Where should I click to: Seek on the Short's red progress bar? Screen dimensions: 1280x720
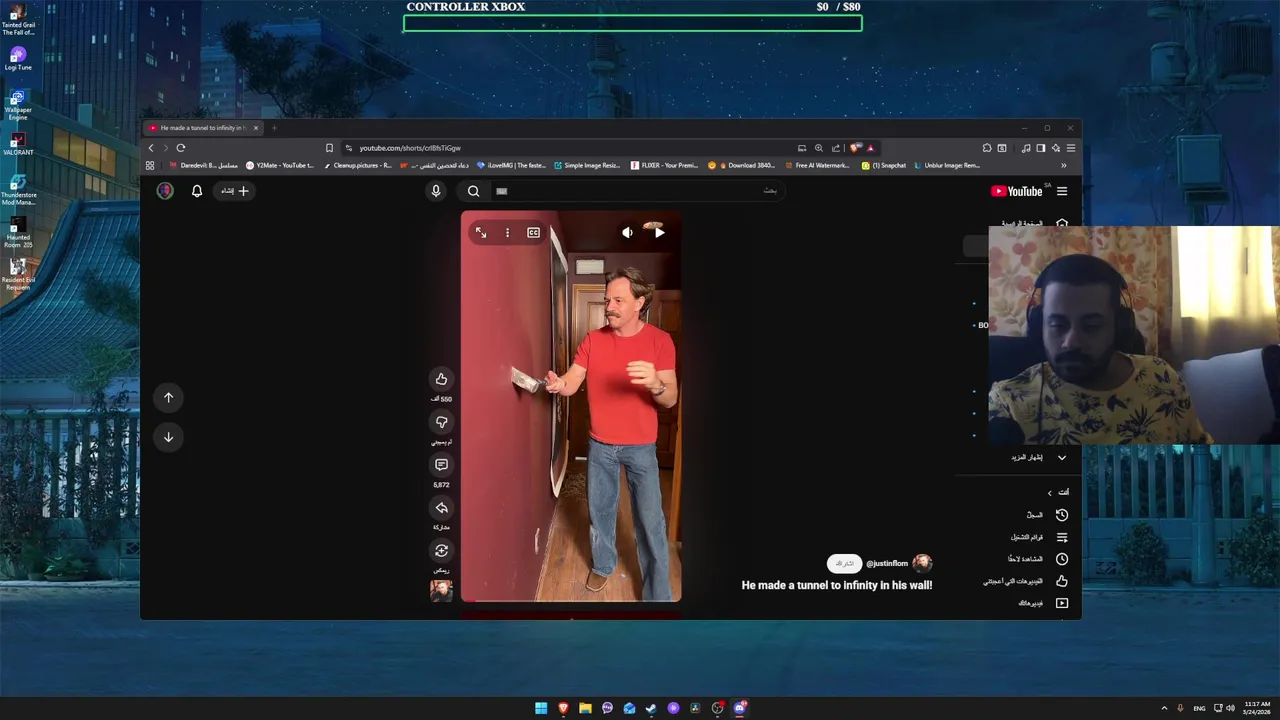point(571,603)
